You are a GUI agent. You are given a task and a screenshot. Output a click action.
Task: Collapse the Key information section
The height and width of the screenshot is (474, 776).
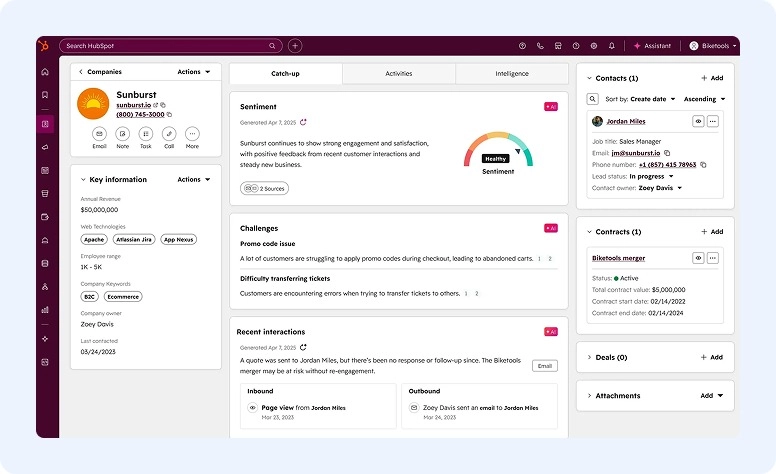coord(83,179)
